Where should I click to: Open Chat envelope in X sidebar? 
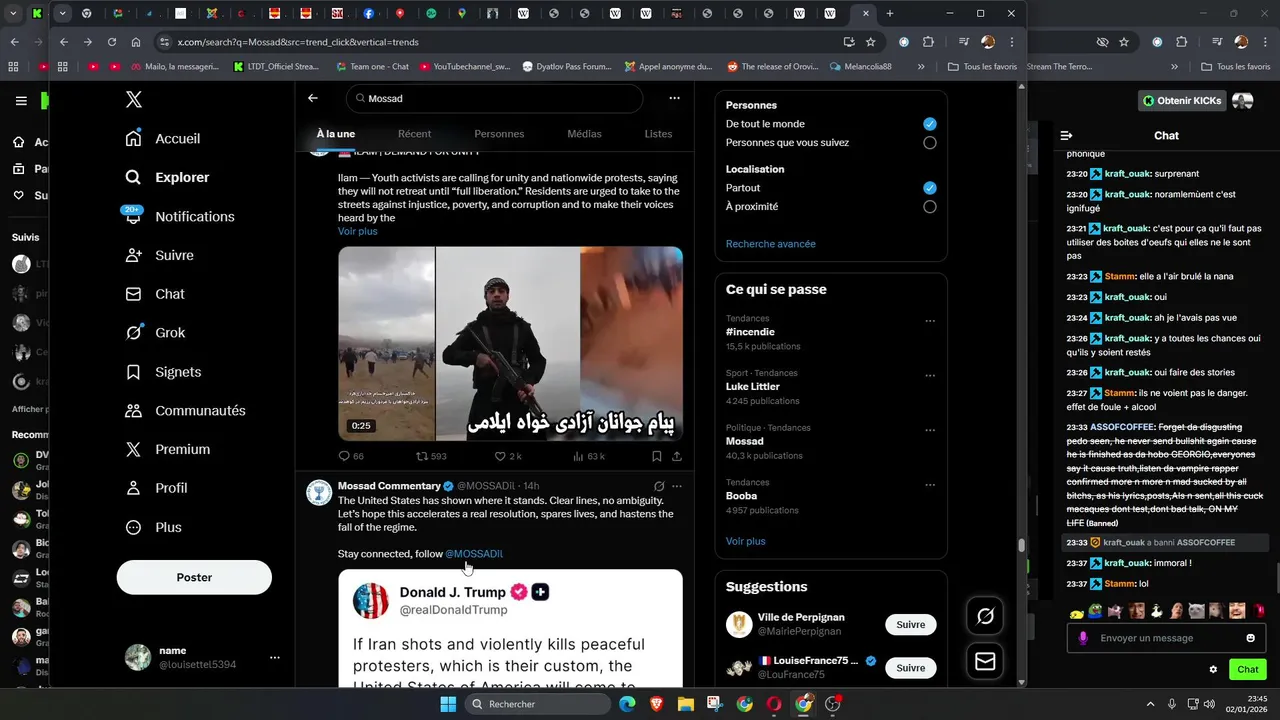coord(154,294)
